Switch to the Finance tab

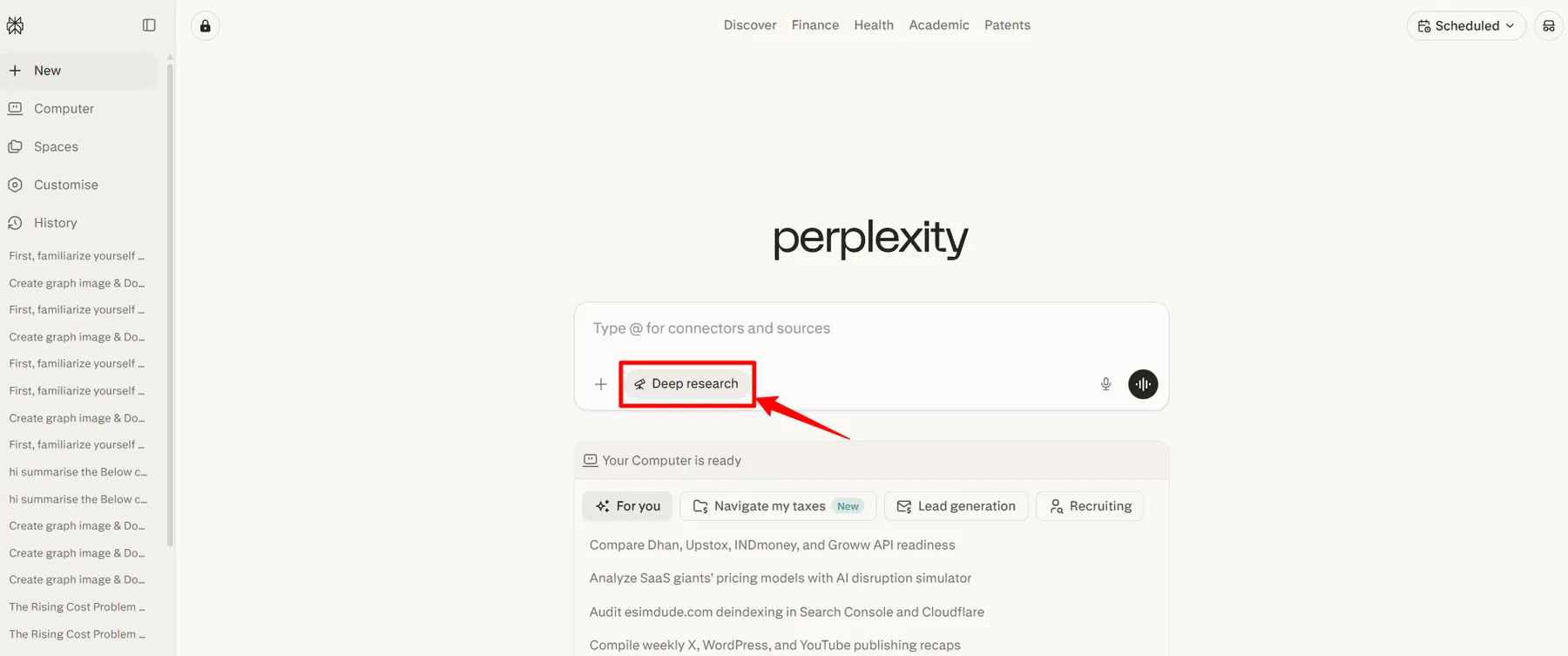click(x=814, y=24)
